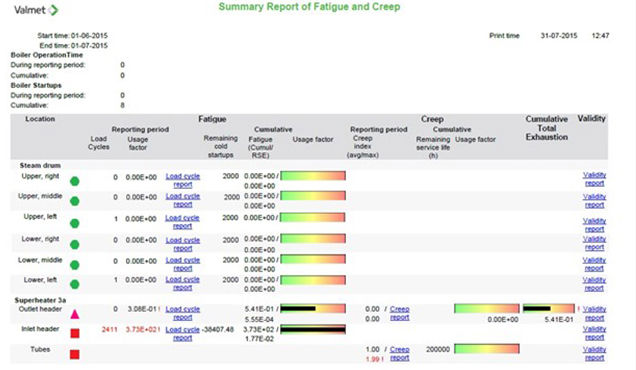Open Validity report for Tubes row

[594, 353]
